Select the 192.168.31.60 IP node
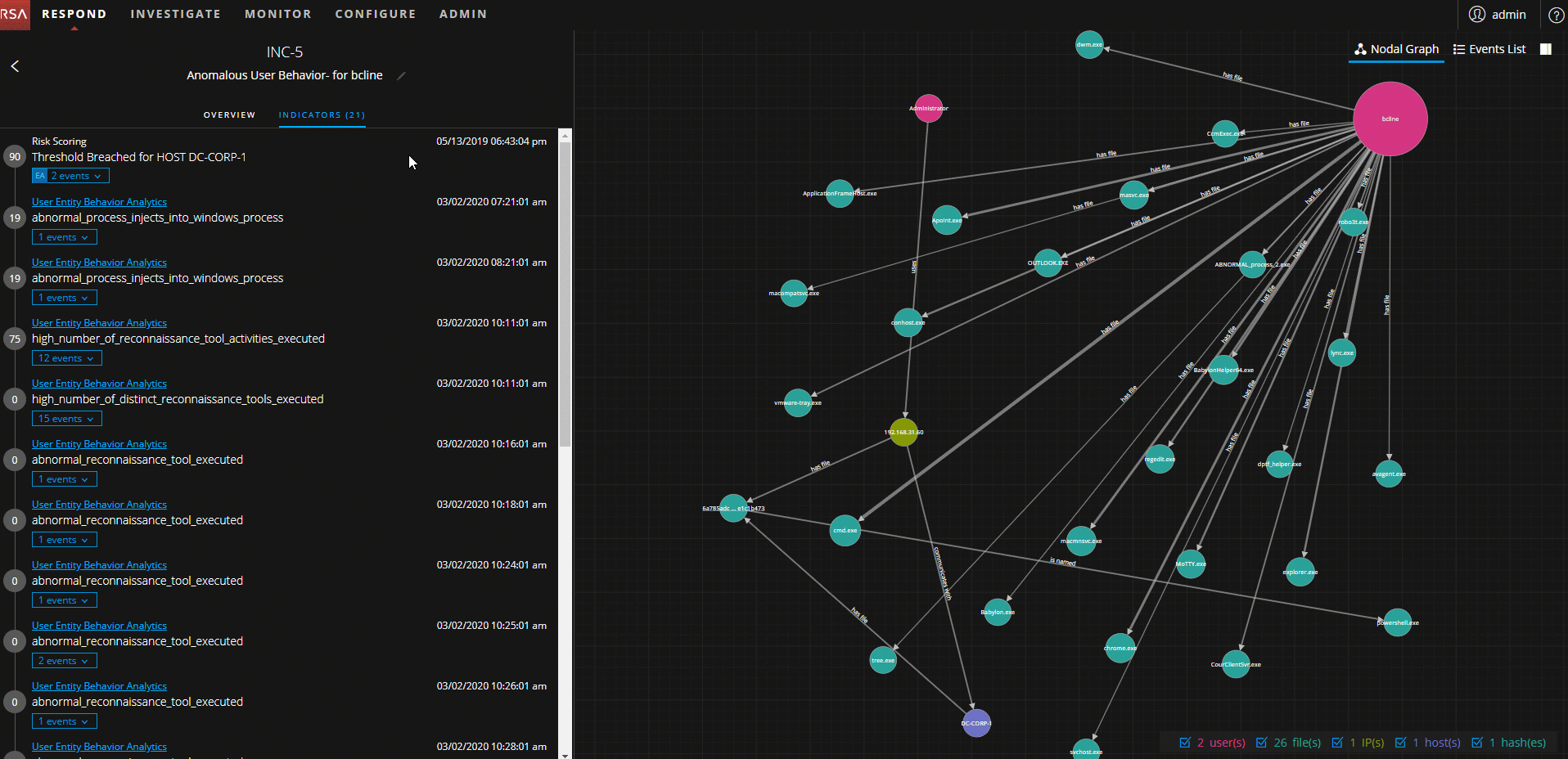 (903, 432)
